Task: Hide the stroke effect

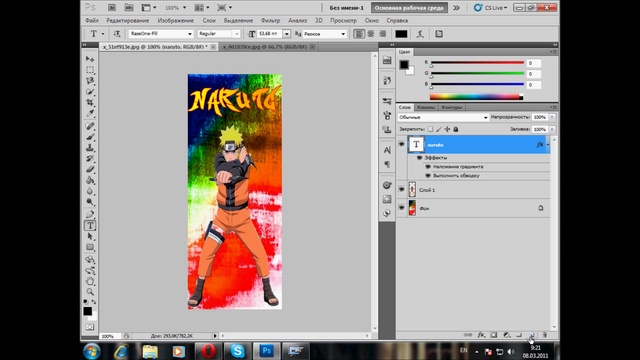Action: tap(428, 176)
